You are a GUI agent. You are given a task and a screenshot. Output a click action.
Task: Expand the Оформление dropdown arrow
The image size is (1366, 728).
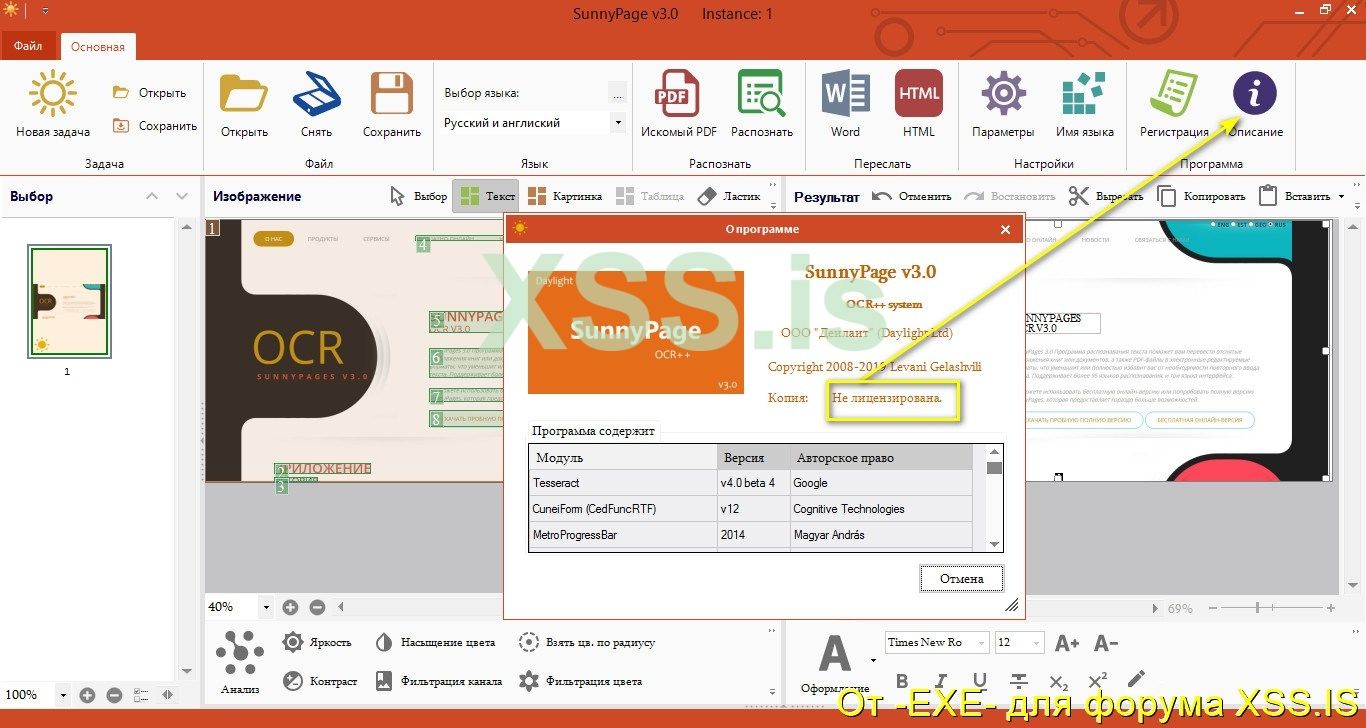tap(872, 660)
